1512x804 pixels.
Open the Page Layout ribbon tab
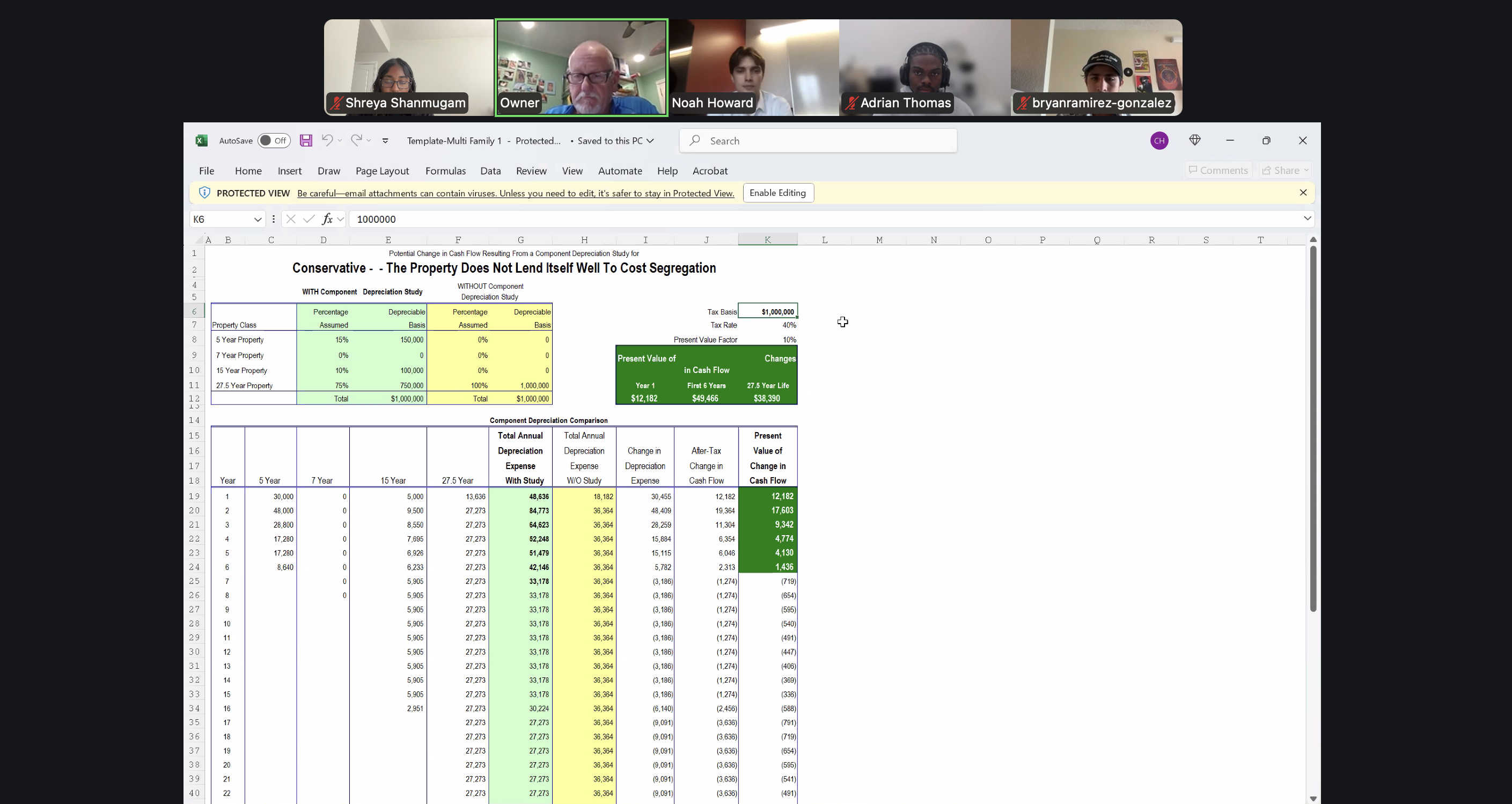[x=382, y=171]
